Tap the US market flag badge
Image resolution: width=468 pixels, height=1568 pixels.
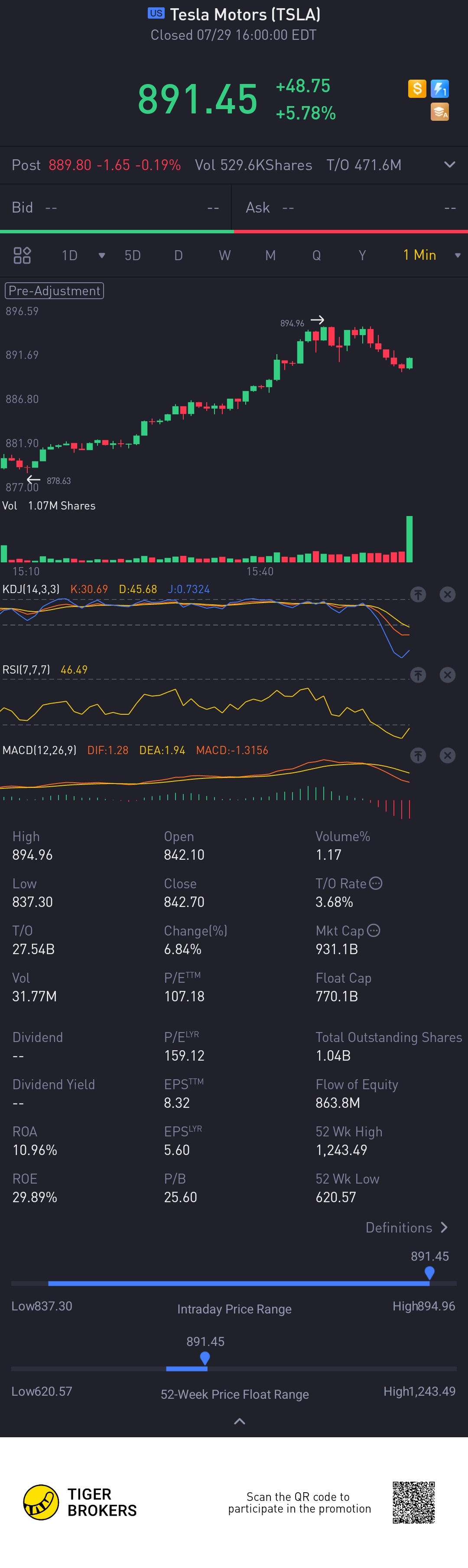coord(156,13)
